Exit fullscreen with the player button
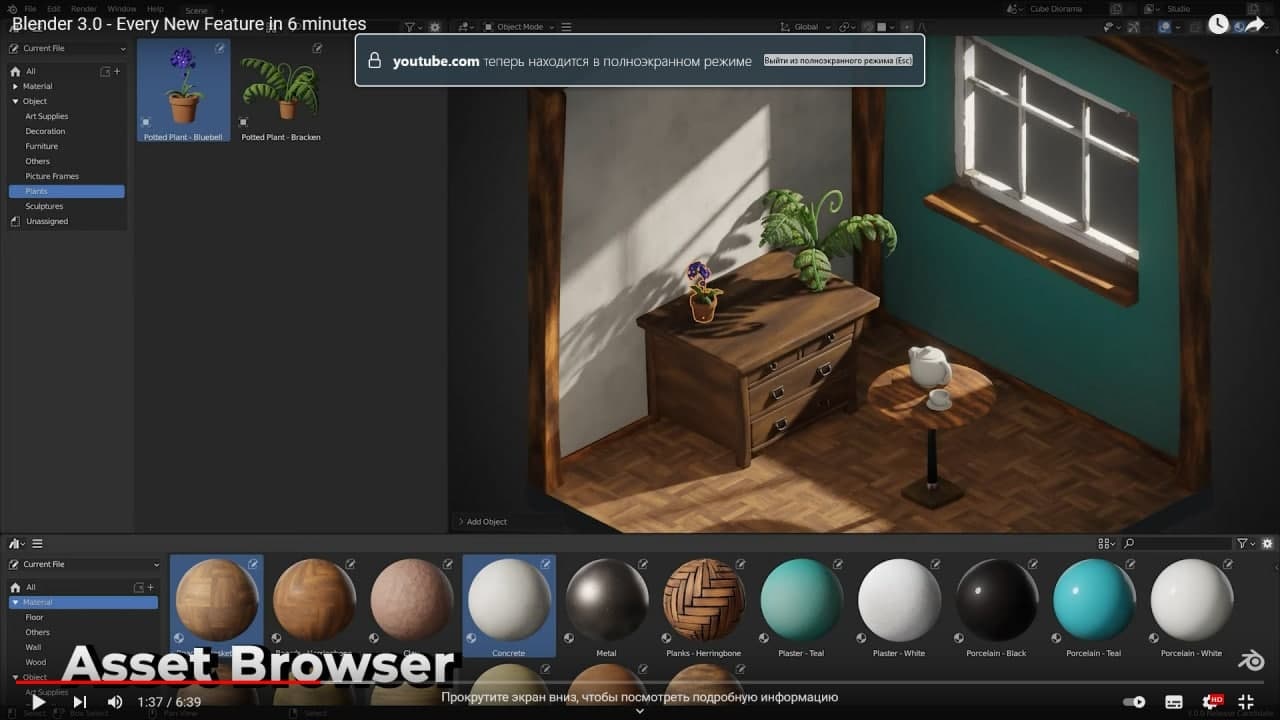The width and height of the screenshot is (1280, 720). [1246, 702]
